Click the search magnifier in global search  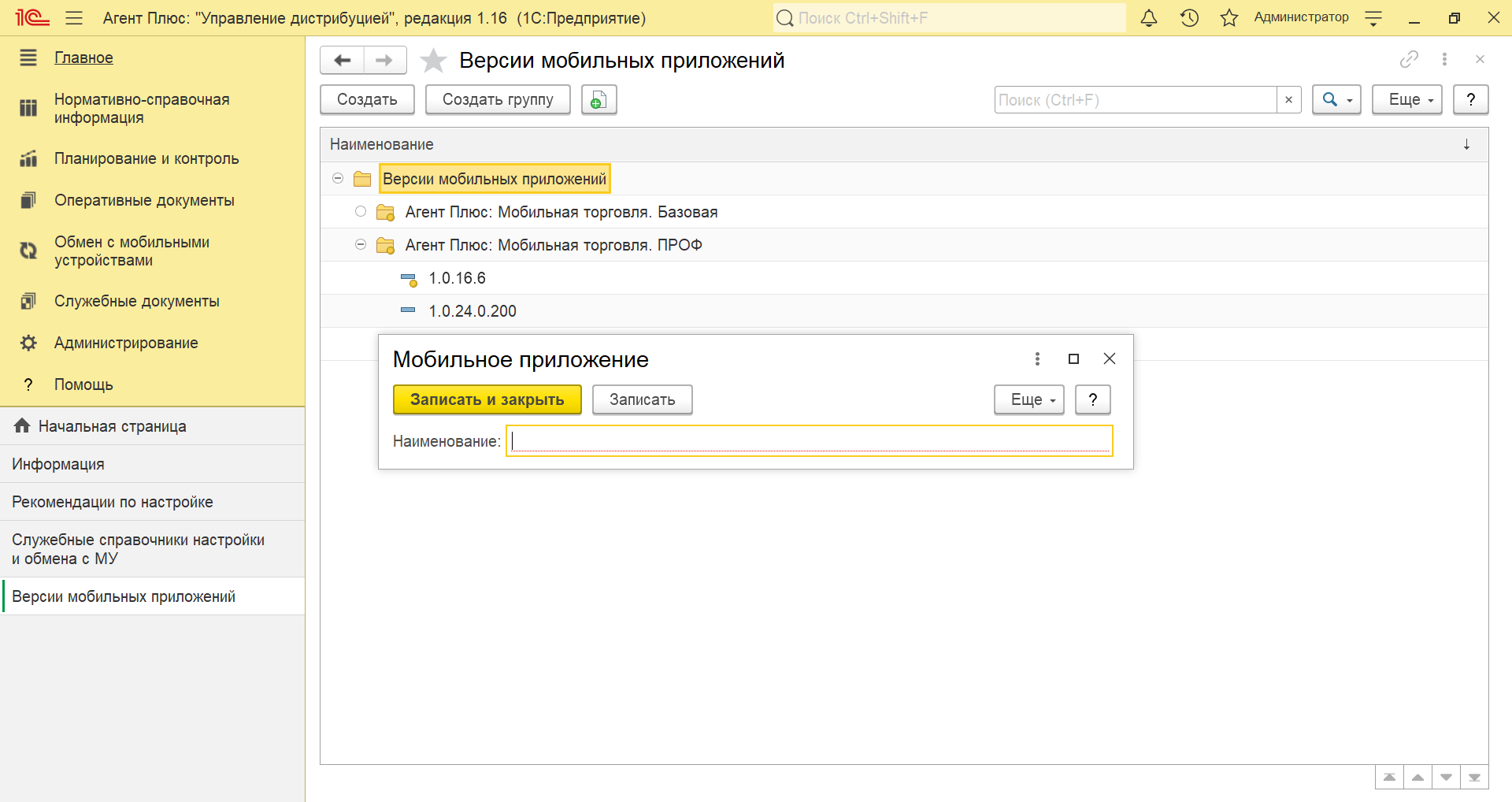(x=784, y=17)
